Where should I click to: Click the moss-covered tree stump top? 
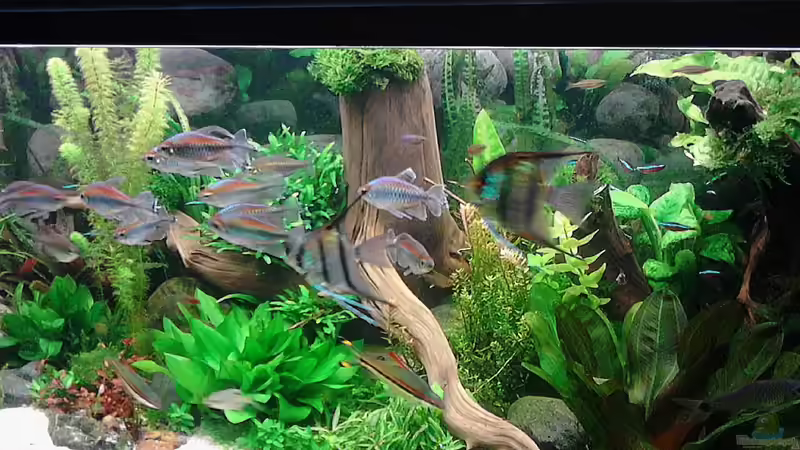click(x=365, y=68)
